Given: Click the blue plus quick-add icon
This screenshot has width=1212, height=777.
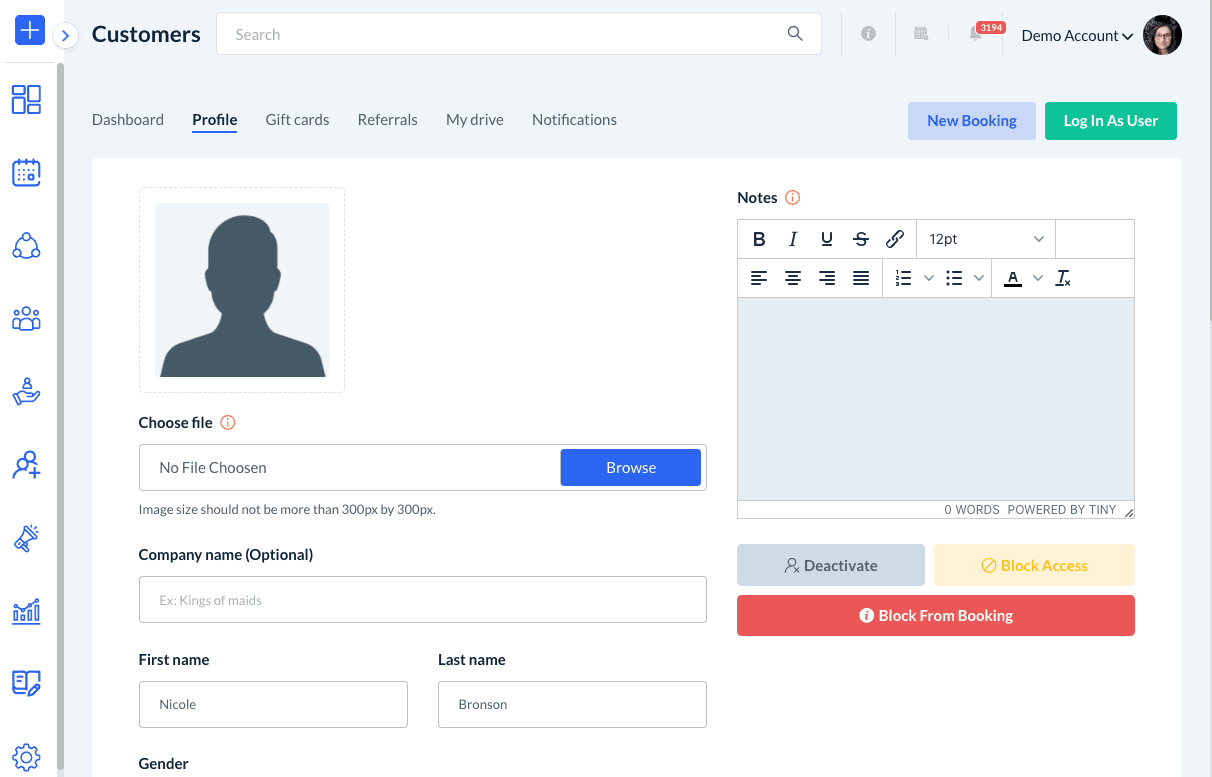Looking at the screenshot, I should 30,30.
